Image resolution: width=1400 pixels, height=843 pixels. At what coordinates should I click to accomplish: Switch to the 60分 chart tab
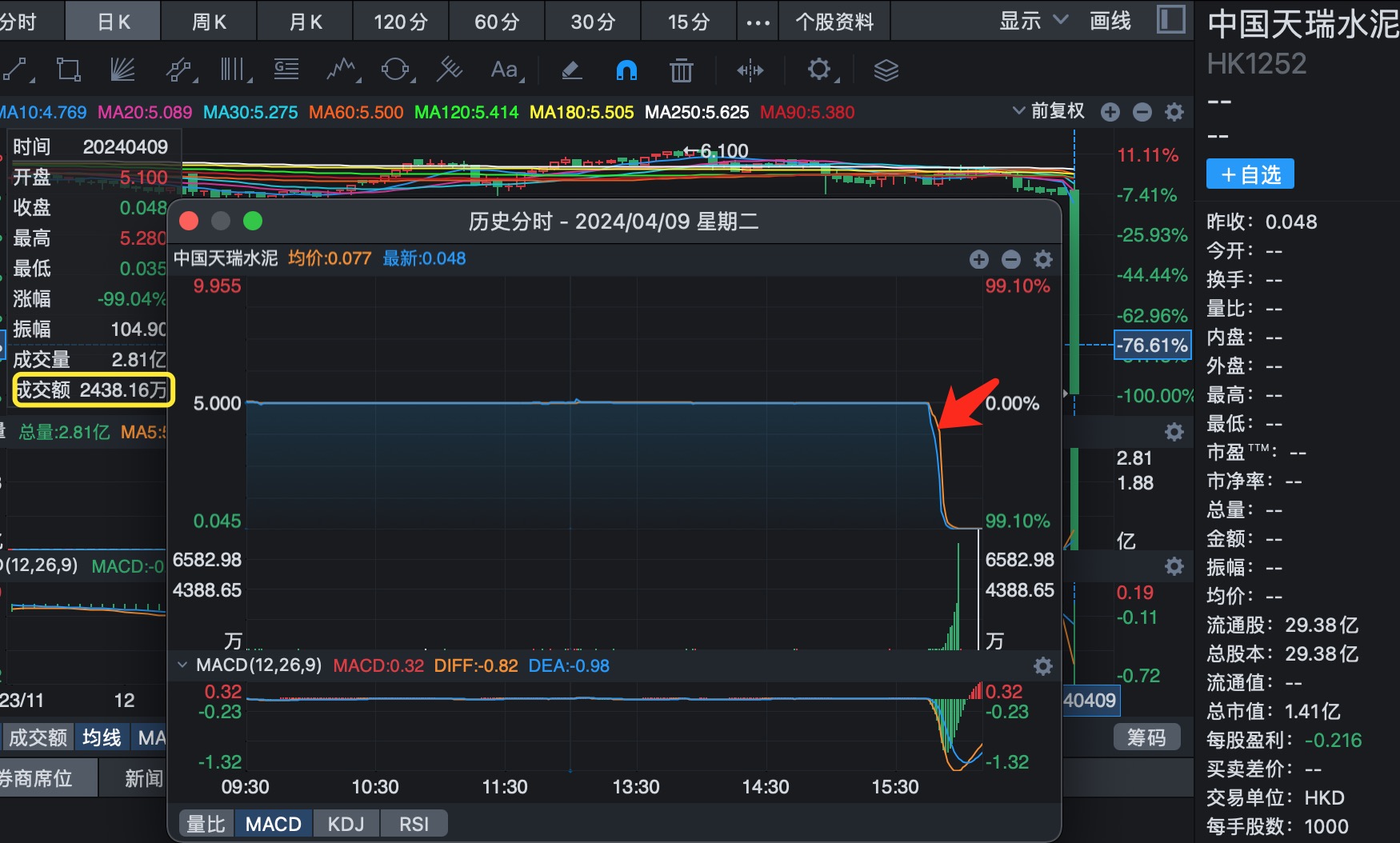pos(497,22)
